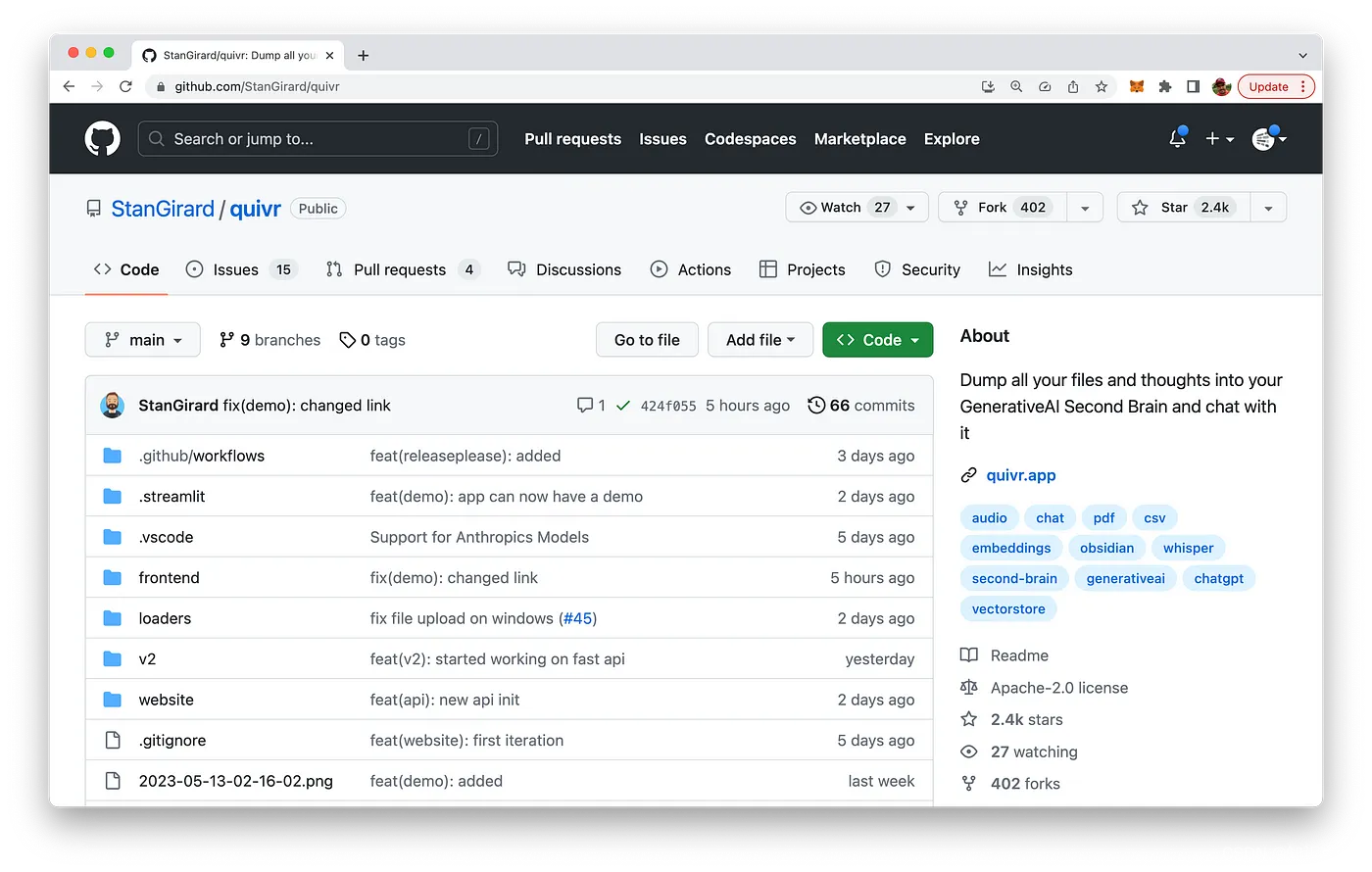
Task: Bookmark page with the star icon in address bar
Action: tap(1102, 86)
